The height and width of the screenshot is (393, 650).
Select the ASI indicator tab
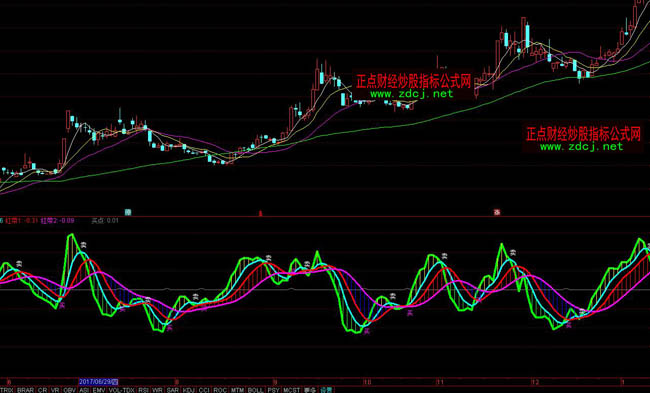tap(84, 390)
